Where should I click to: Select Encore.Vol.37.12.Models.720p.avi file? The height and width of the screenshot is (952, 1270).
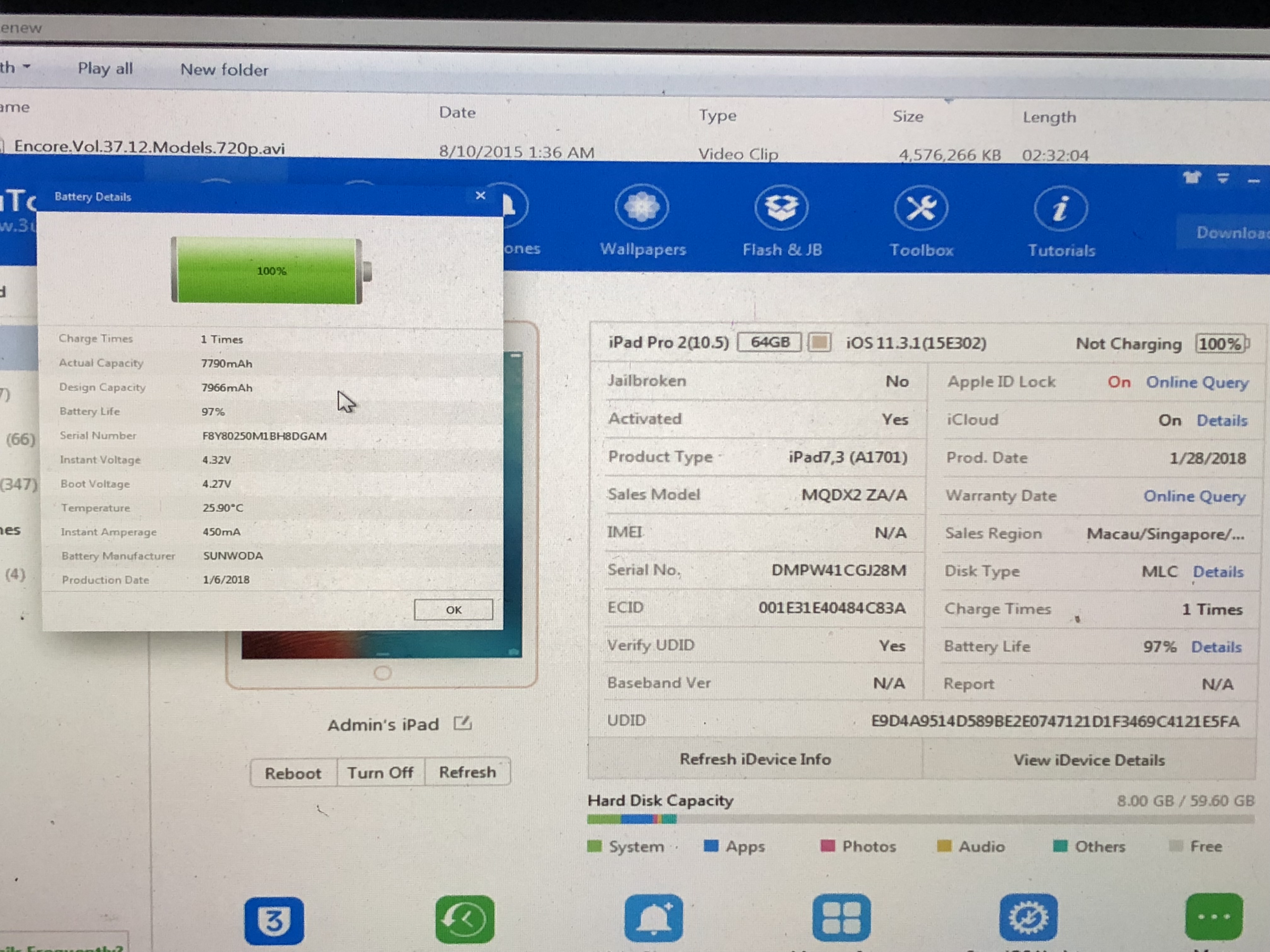[x=149, y=147]
